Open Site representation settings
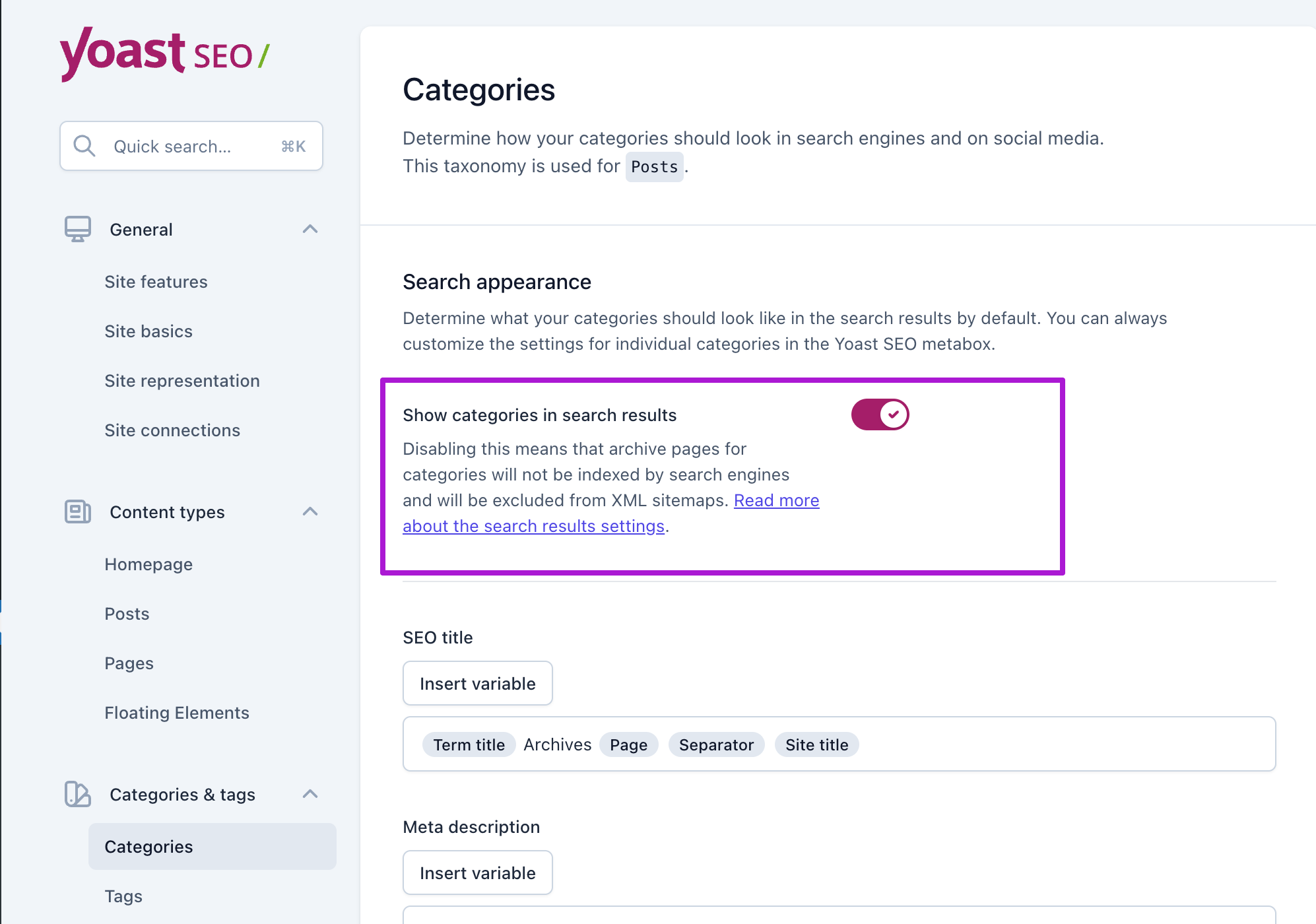The width and height of the screenshot is (1316, 924). pos(182,381)
